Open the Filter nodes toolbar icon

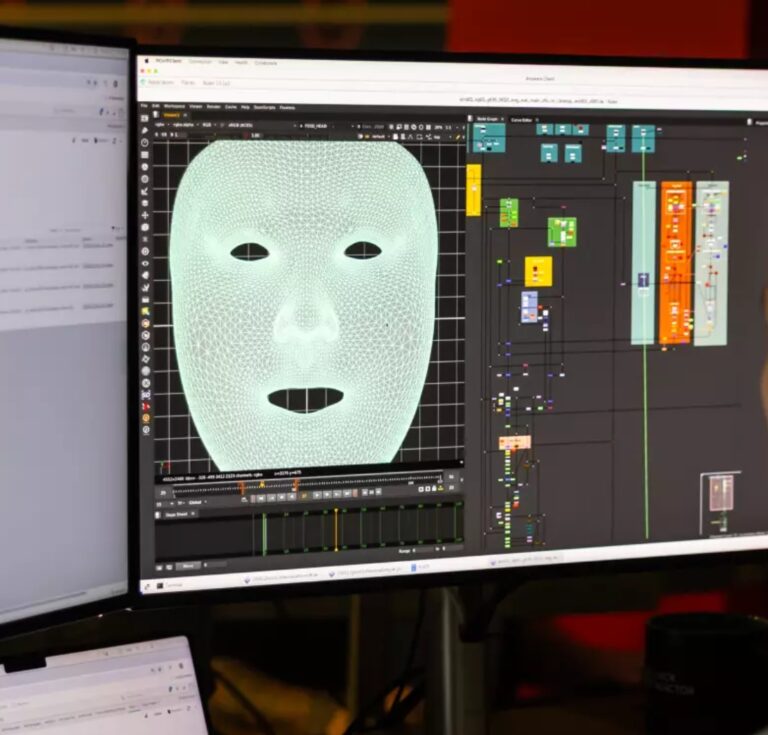[x=145, y=179]
